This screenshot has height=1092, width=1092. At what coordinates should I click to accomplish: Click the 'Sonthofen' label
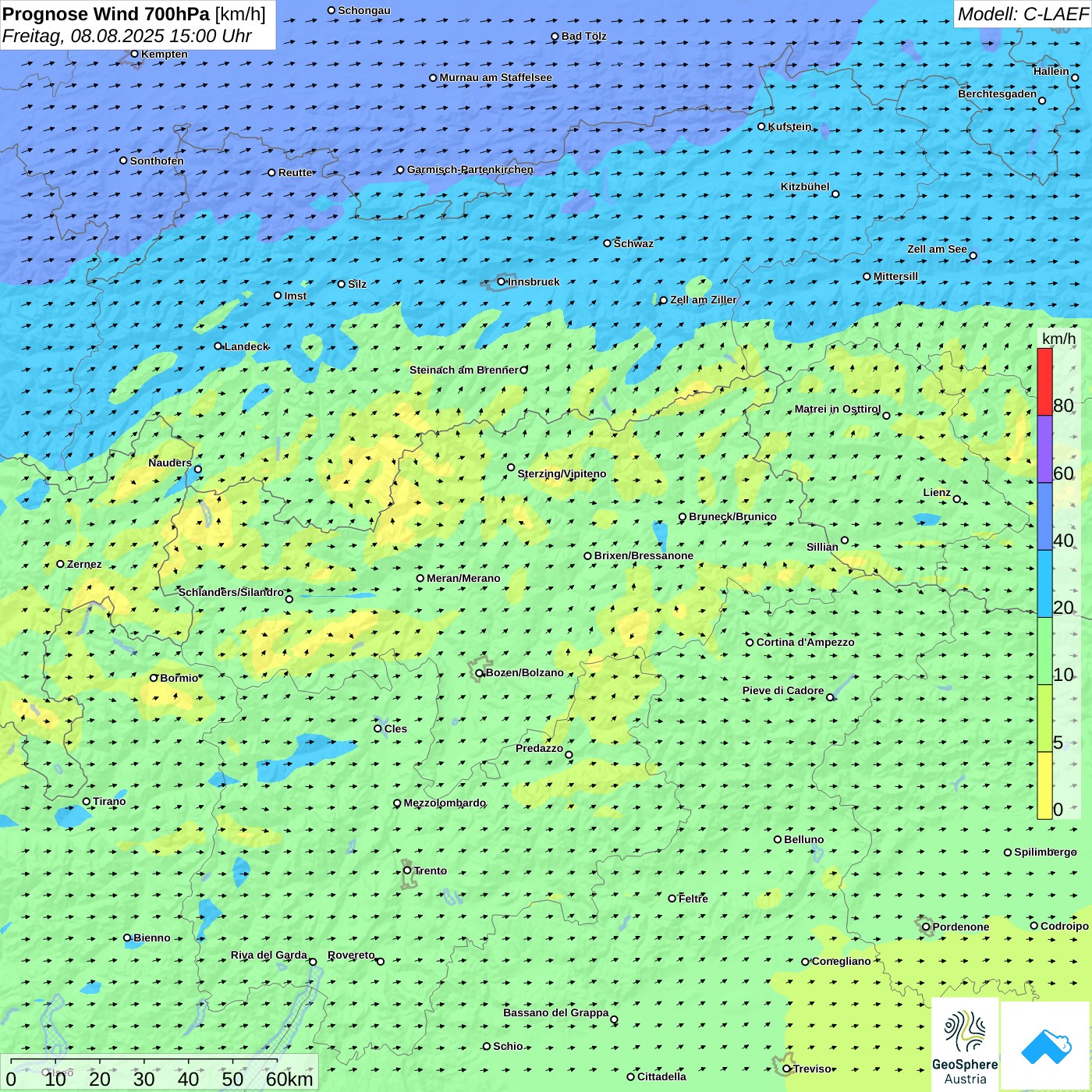pos(157,161)
